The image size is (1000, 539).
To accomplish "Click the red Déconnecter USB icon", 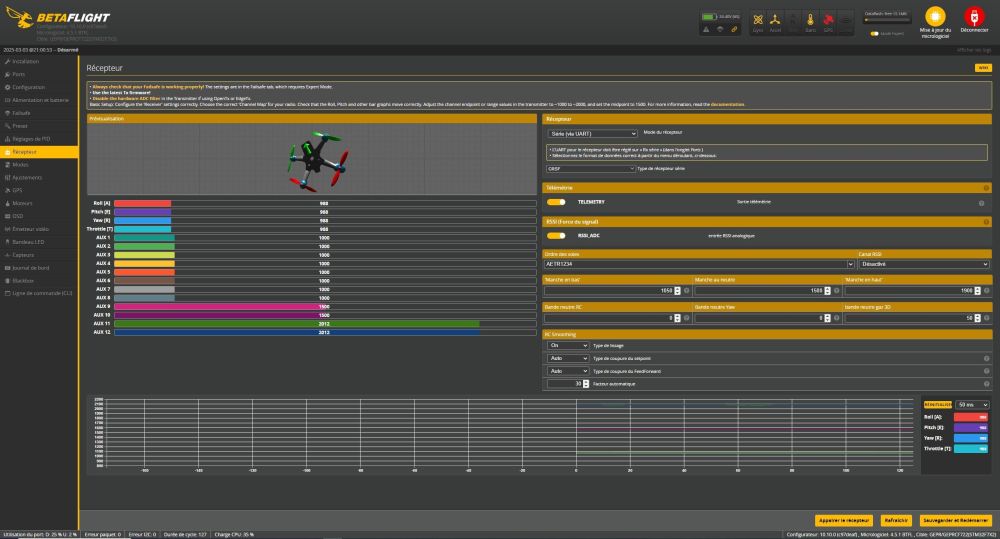I will pyautogui.click(x=973, y=18).
